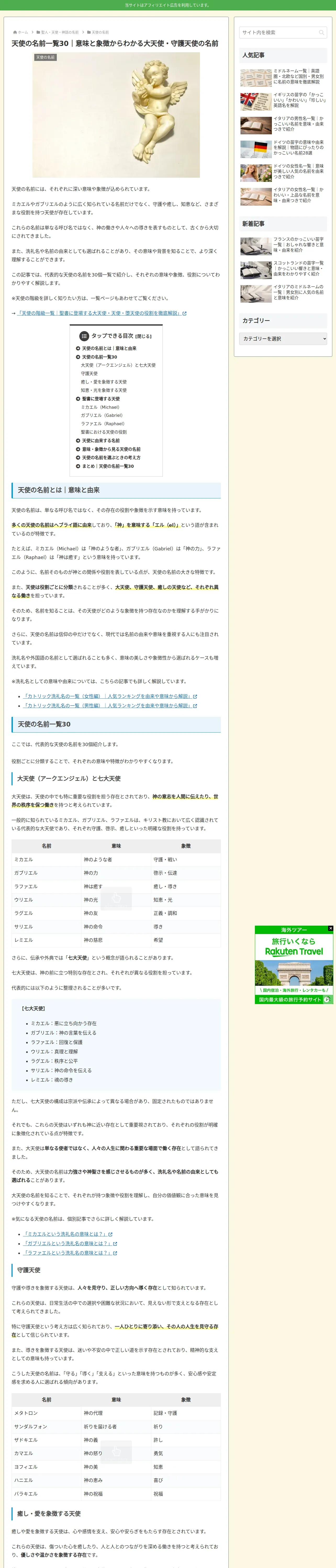Open the カテゴリーを選択 dropdown

coord(283,338)
